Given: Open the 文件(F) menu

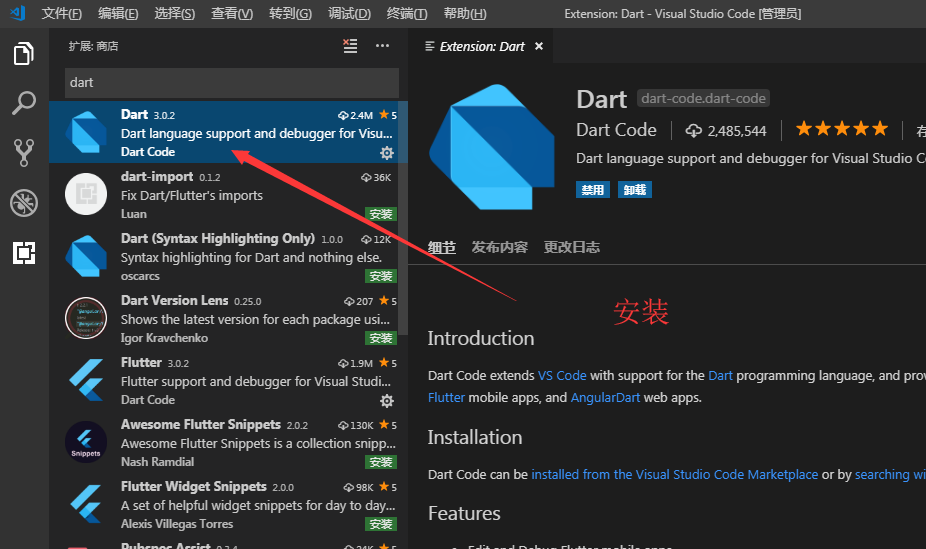Looking at the screenshot, I should pos(61,14).
